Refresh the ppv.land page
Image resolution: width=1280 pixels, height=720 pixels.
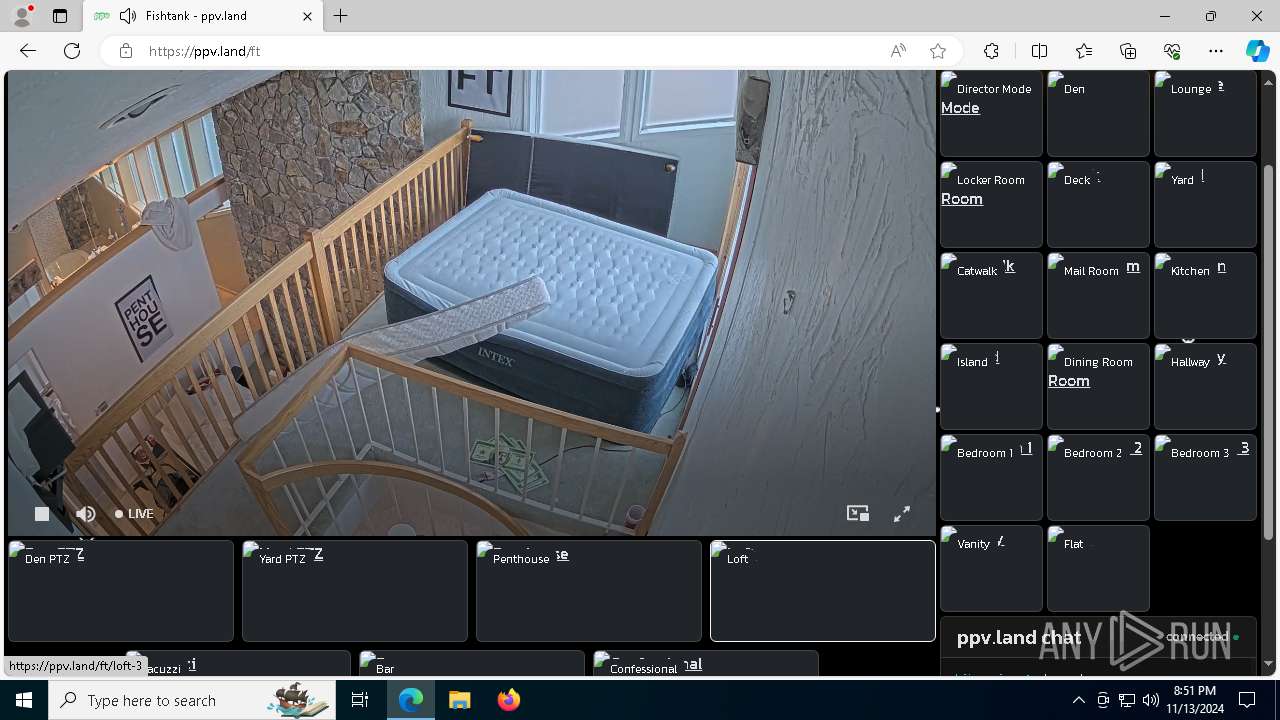coord(72,51)
